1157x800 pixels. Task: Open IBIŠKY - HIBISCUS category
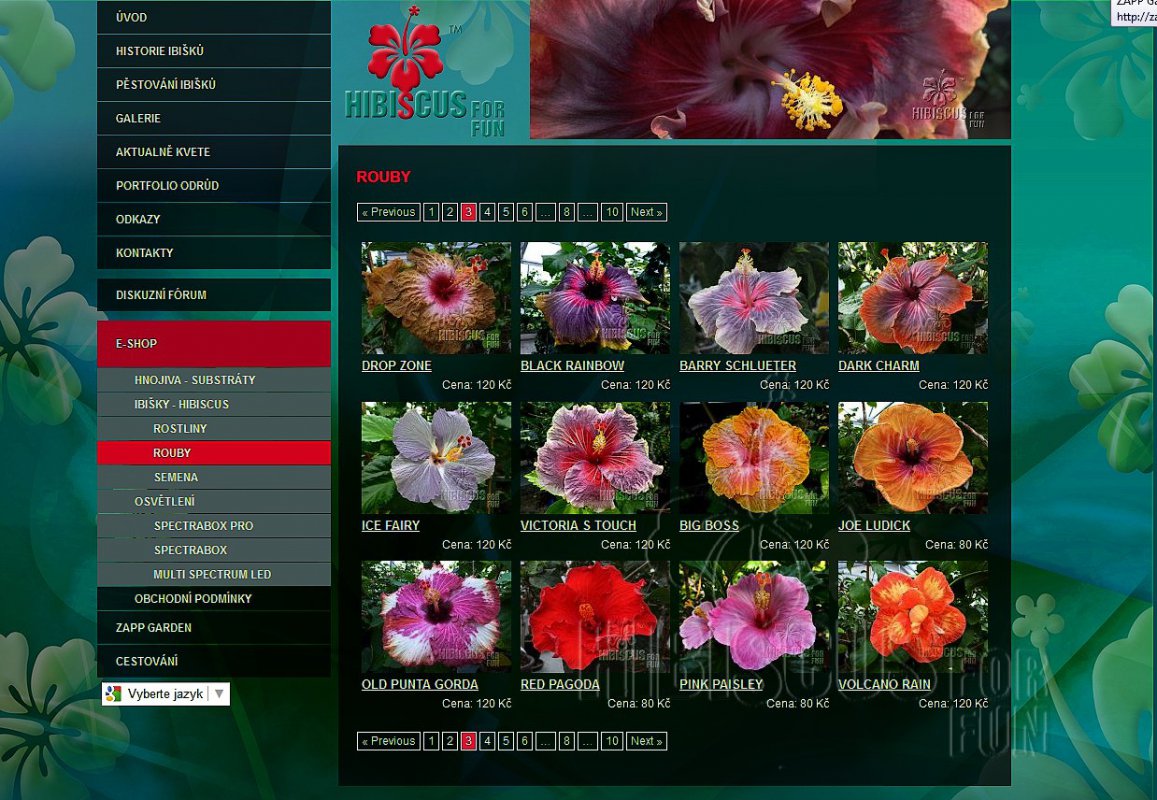click(x=214, y=404)
